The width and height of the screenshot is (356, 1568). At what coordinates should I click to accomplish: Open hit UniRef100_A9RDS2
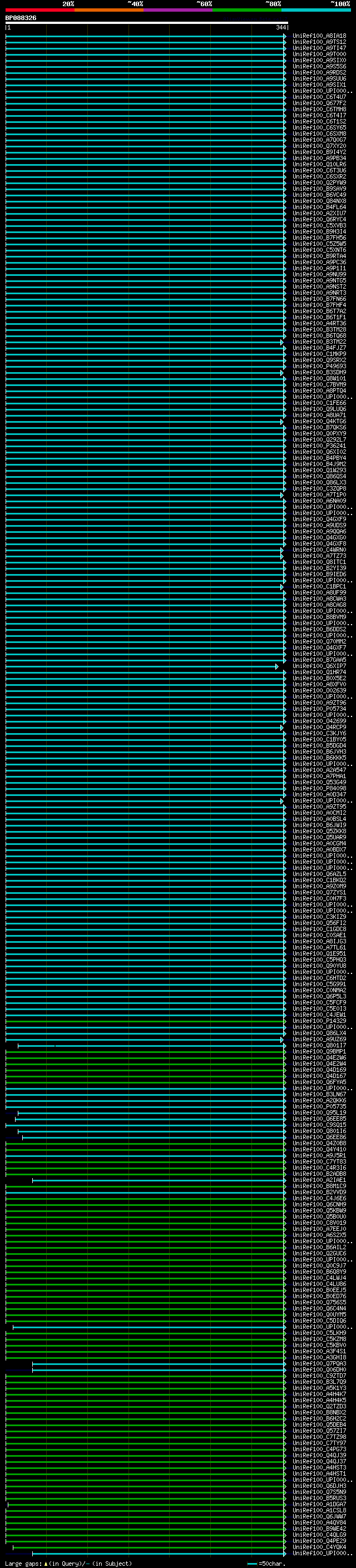click(x=319, y=72)
